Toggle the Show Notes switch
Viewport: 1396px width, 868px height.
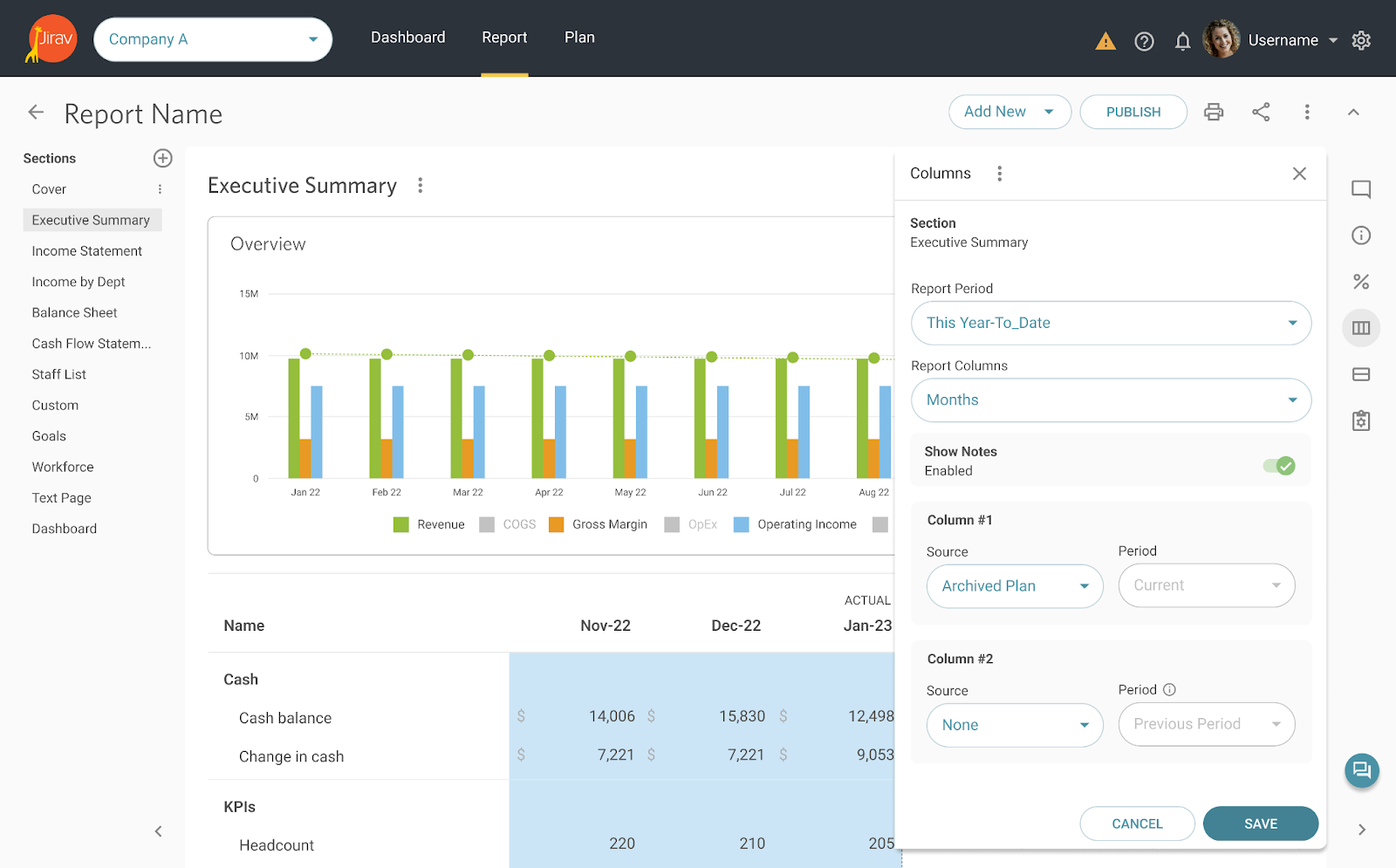1279,466
